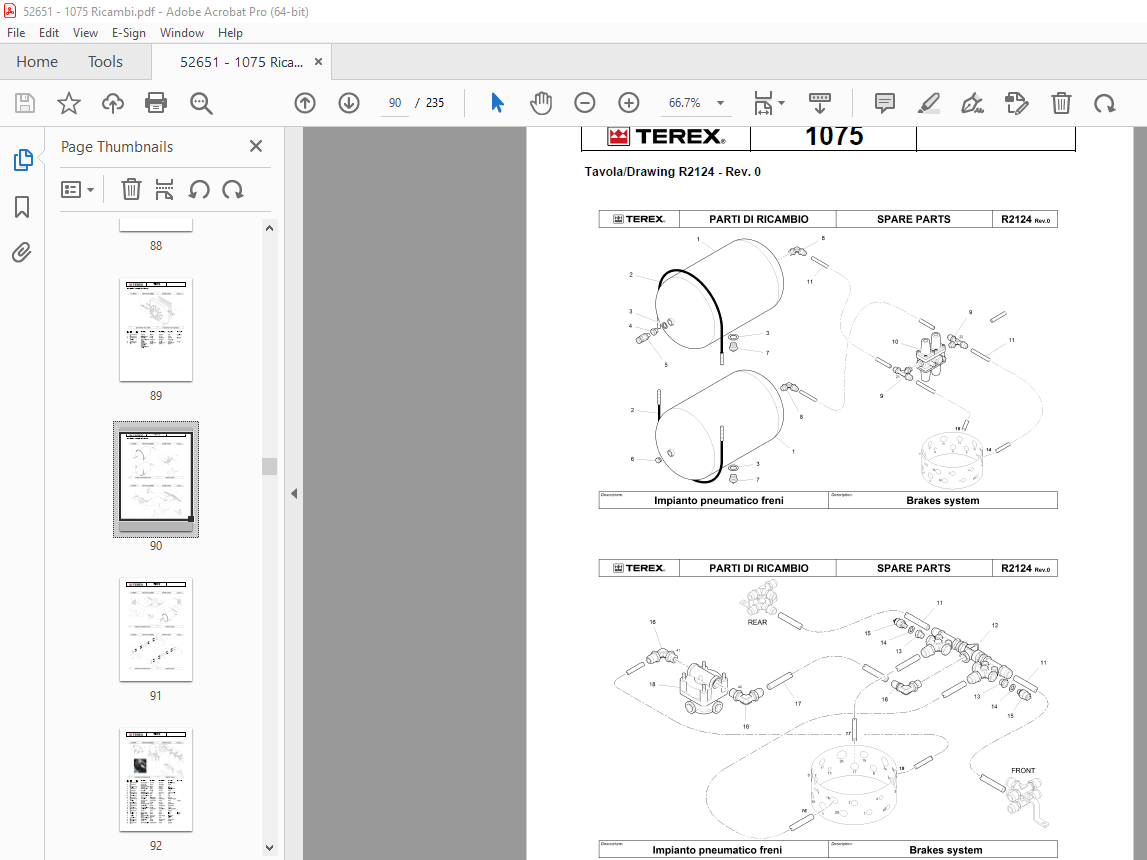Click the FRONT label in the drawing
Screen dimensions: 1147x860
1023,771
